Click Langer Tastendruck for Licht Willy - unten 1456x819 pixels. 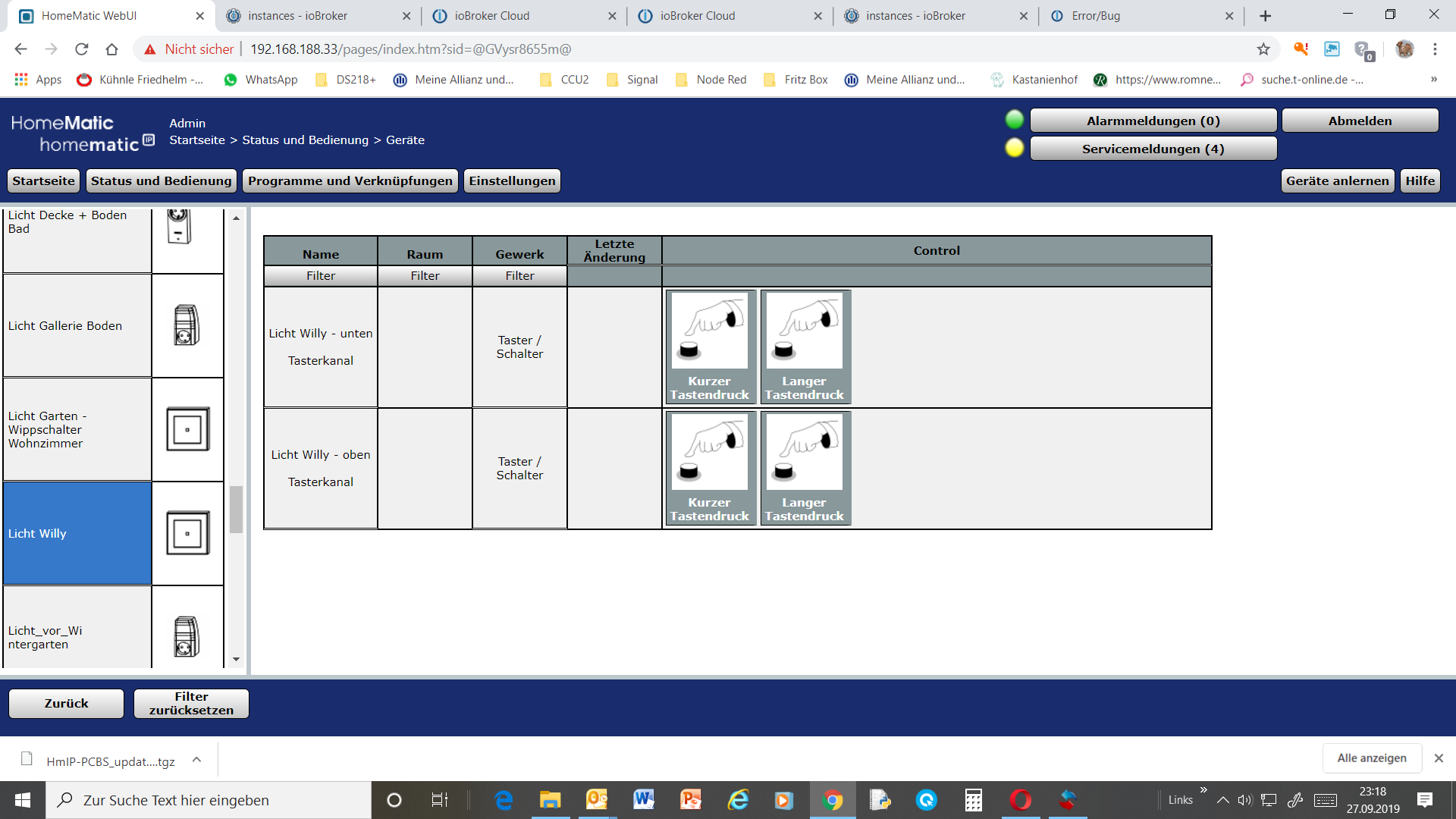click(x=805, y=347)
